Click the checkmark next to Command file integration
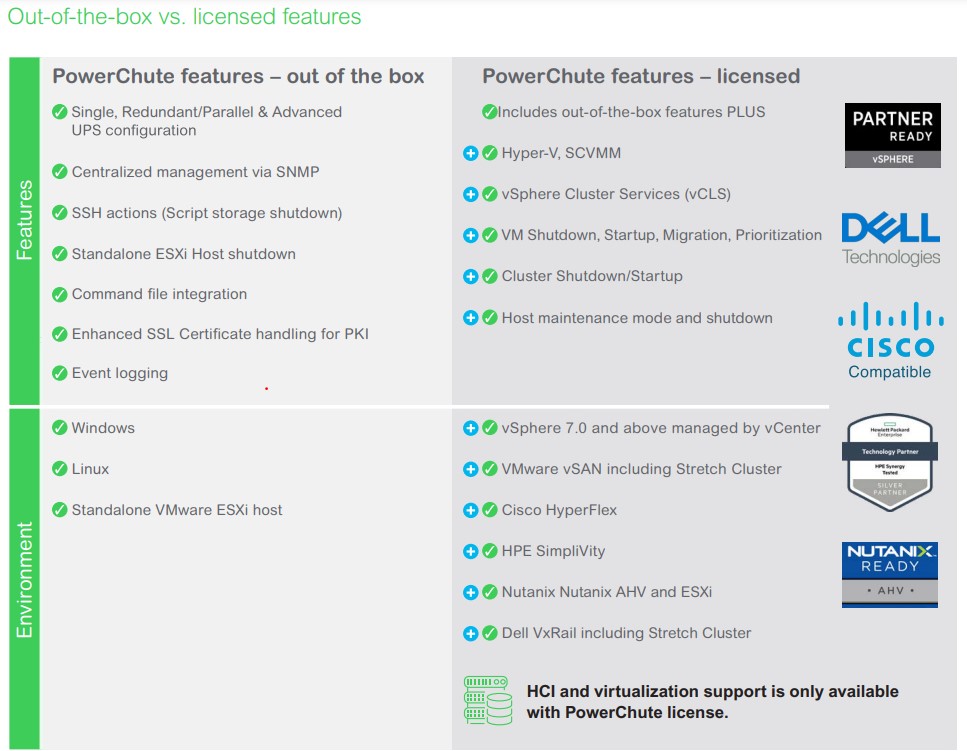The height and width of the screenshot is (751, 967). [60, 295]
